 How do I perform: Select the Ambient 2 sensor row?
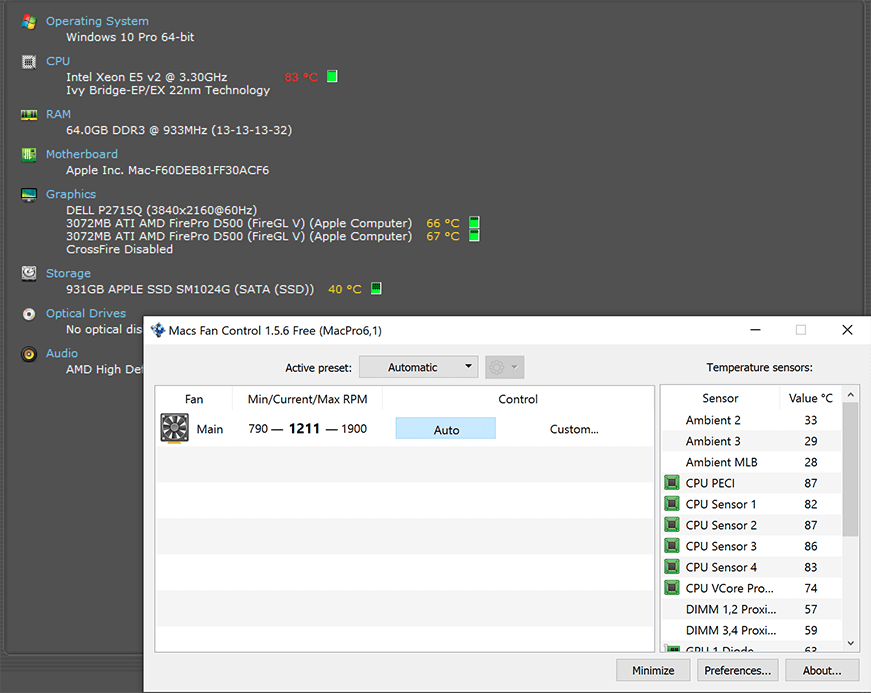point(752,420)
